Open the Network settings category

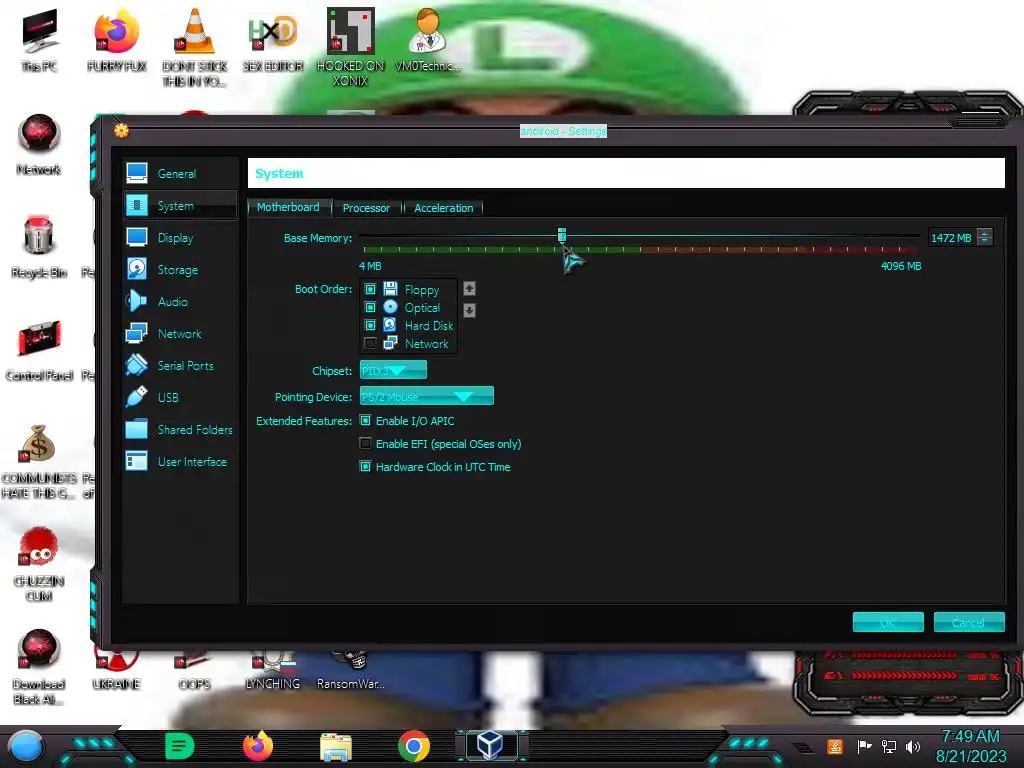click(180, 334)
